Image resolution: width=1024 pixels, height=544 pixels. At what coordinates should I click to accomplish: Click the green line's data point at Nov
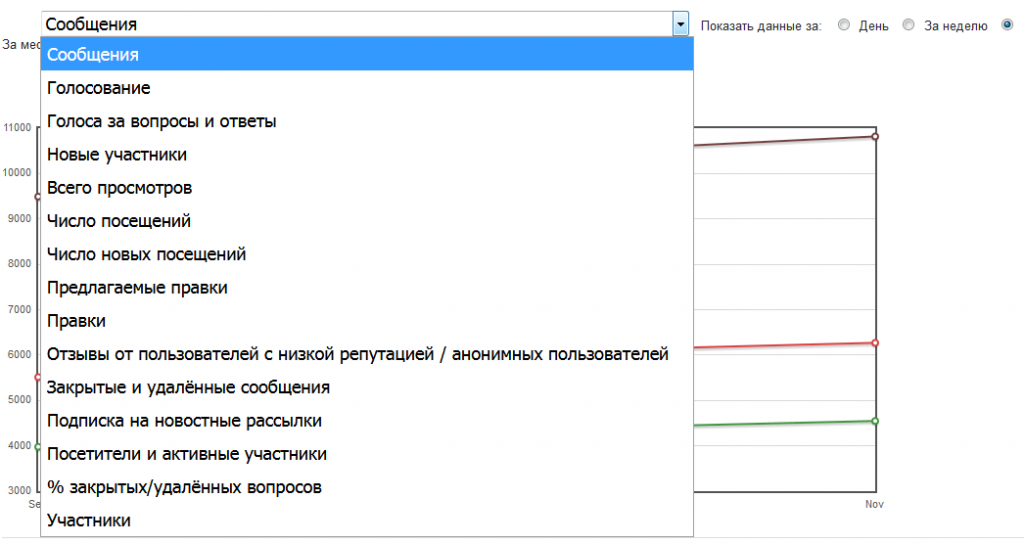point(875,421)
